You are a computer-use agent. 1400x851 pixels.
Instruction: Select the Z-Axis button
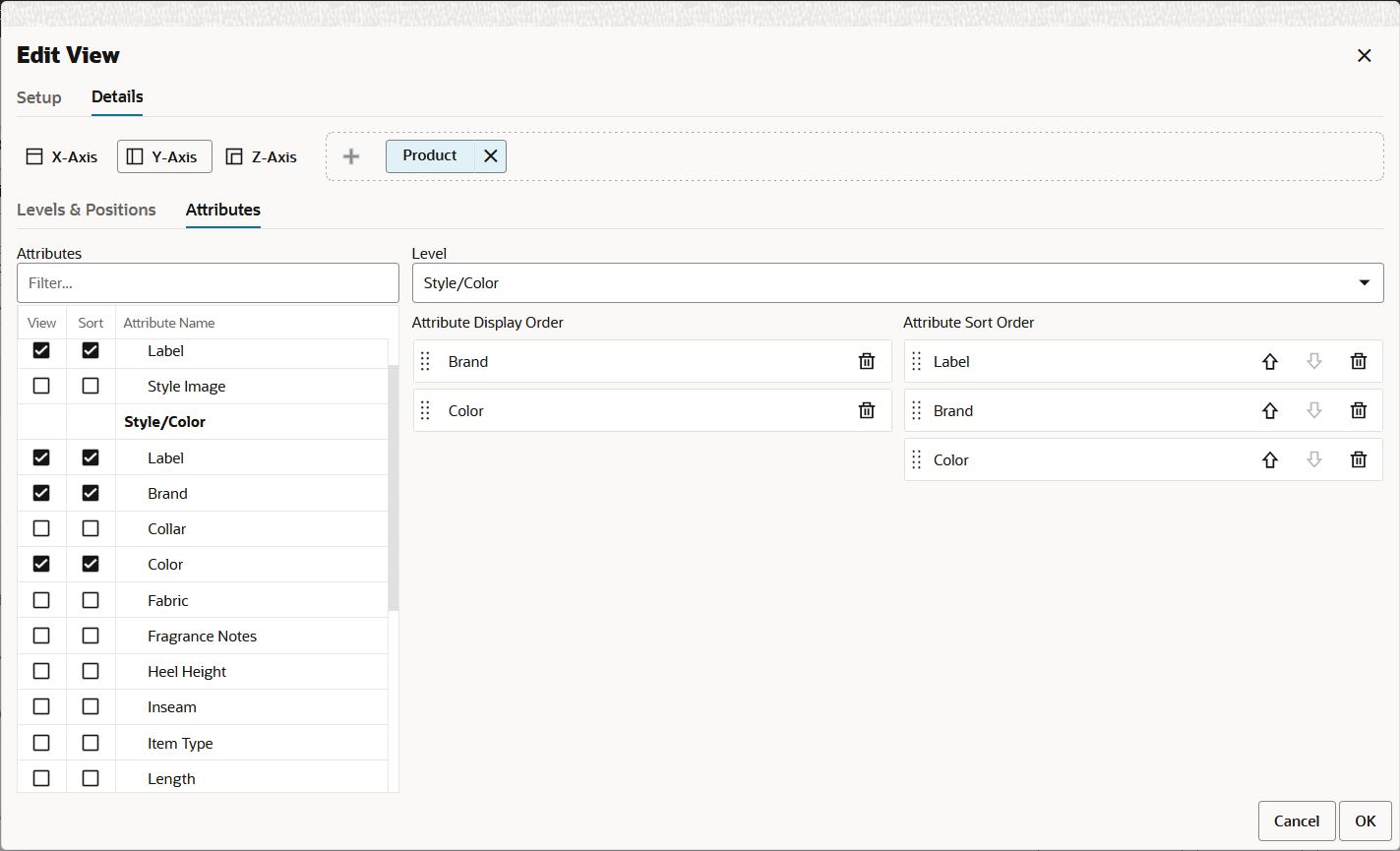pos(262,156)
